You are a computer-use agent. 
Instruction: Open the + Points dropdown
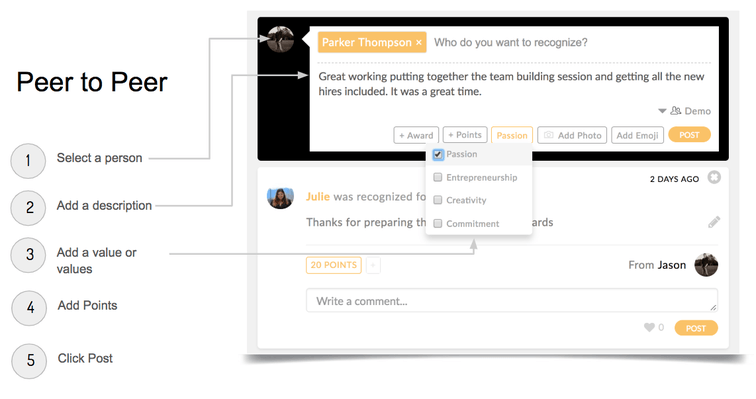click(x=465, y=135)
